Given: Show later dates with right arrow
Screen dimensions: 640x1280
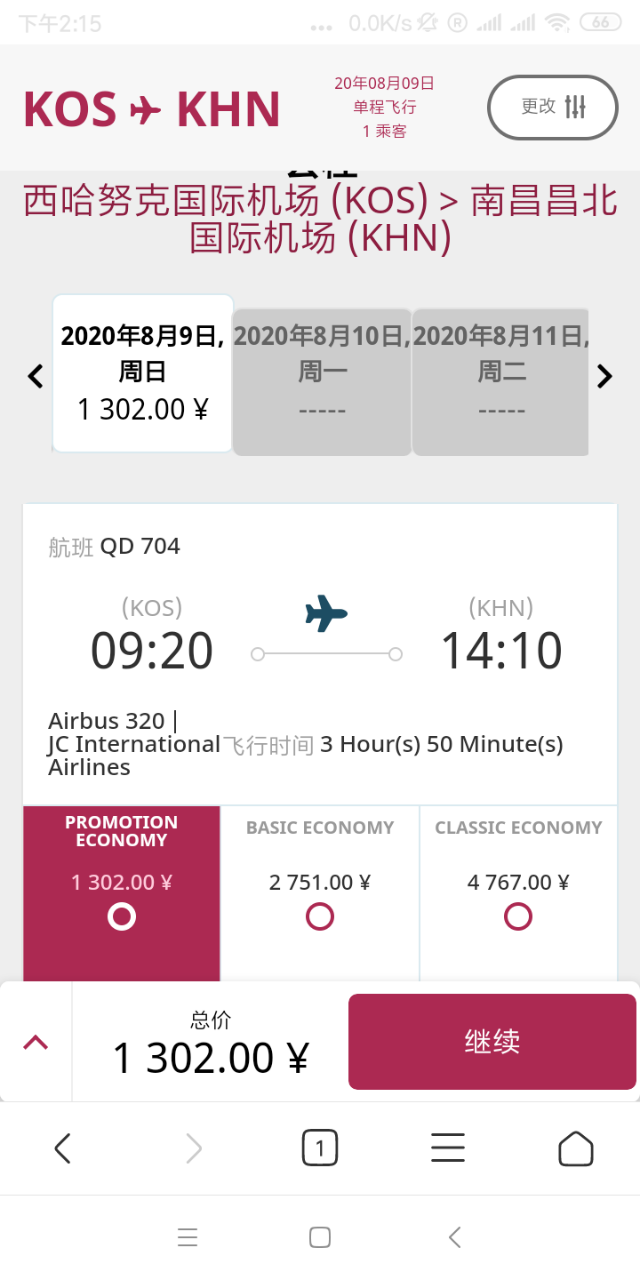Looking at the screenshot, I should pos(604,376).
